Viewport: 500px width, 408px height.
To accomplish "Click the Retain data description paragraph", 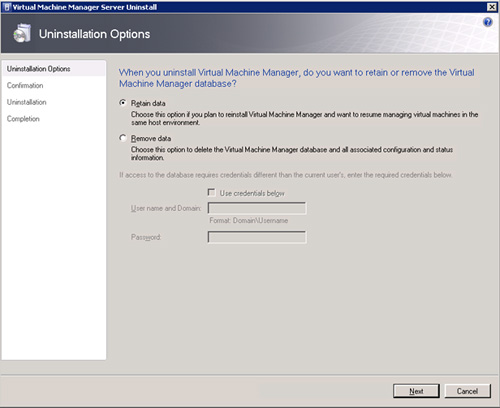I will tap(304, 118).
